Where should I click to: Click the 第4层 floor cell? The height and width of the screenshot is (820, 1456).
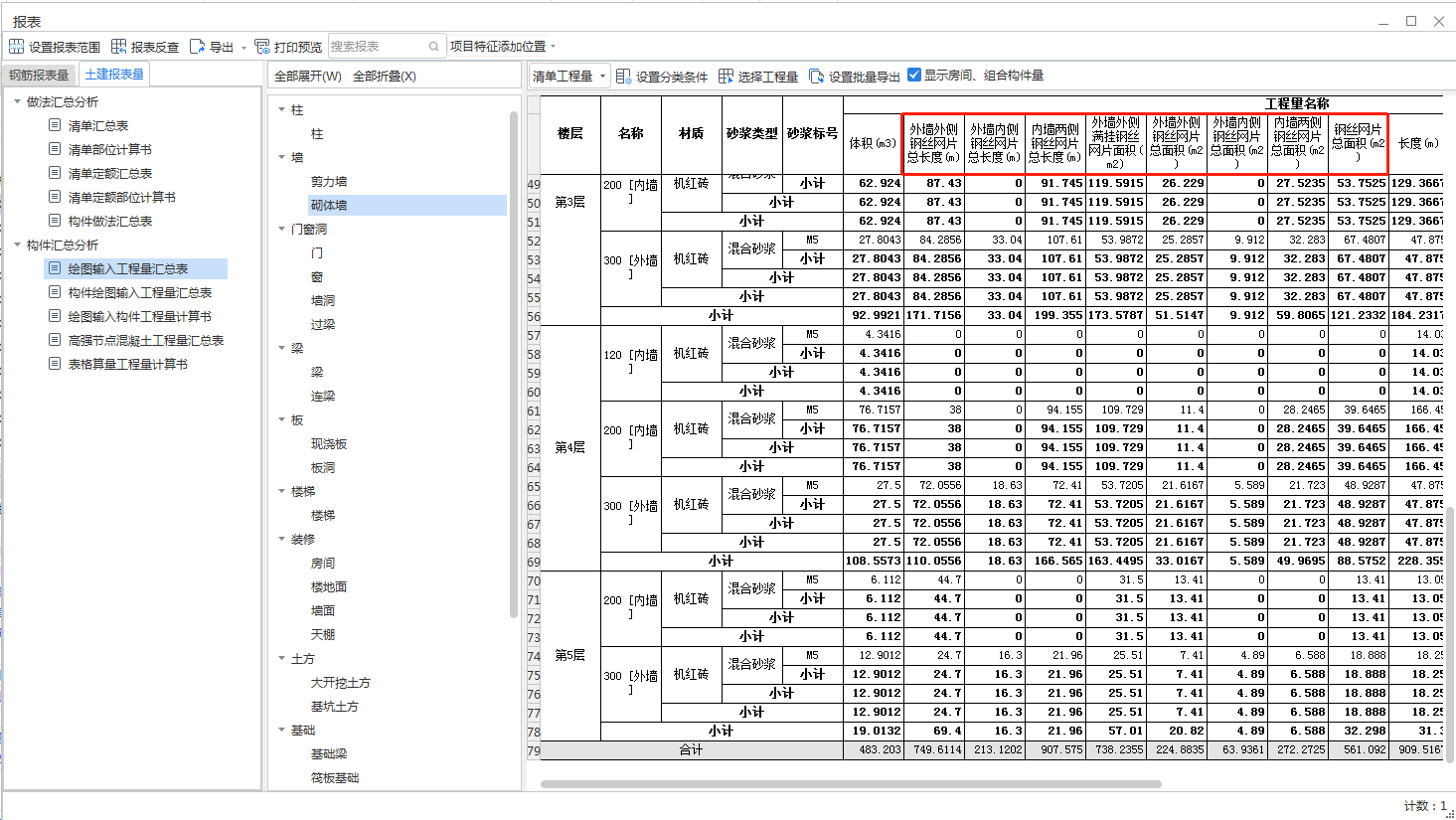click(570, 447)
